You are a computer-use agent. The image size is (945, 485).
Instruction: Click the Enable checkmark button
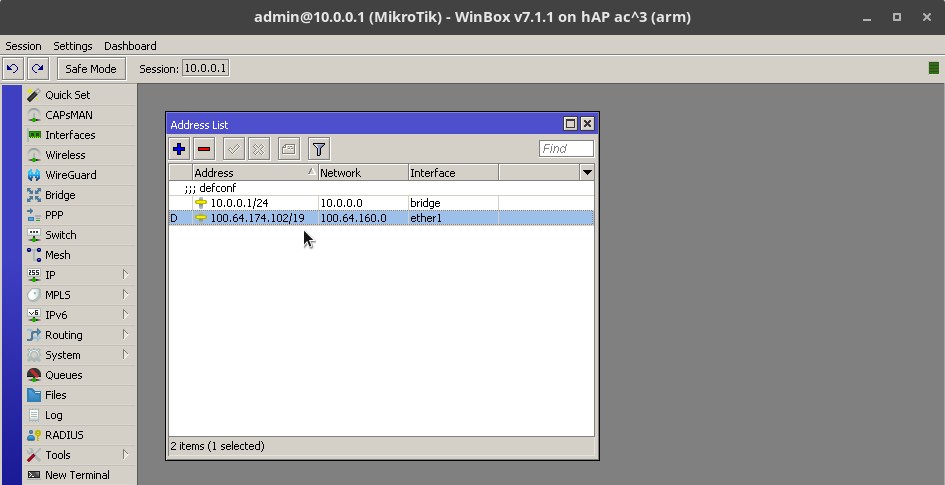(233, 149)
